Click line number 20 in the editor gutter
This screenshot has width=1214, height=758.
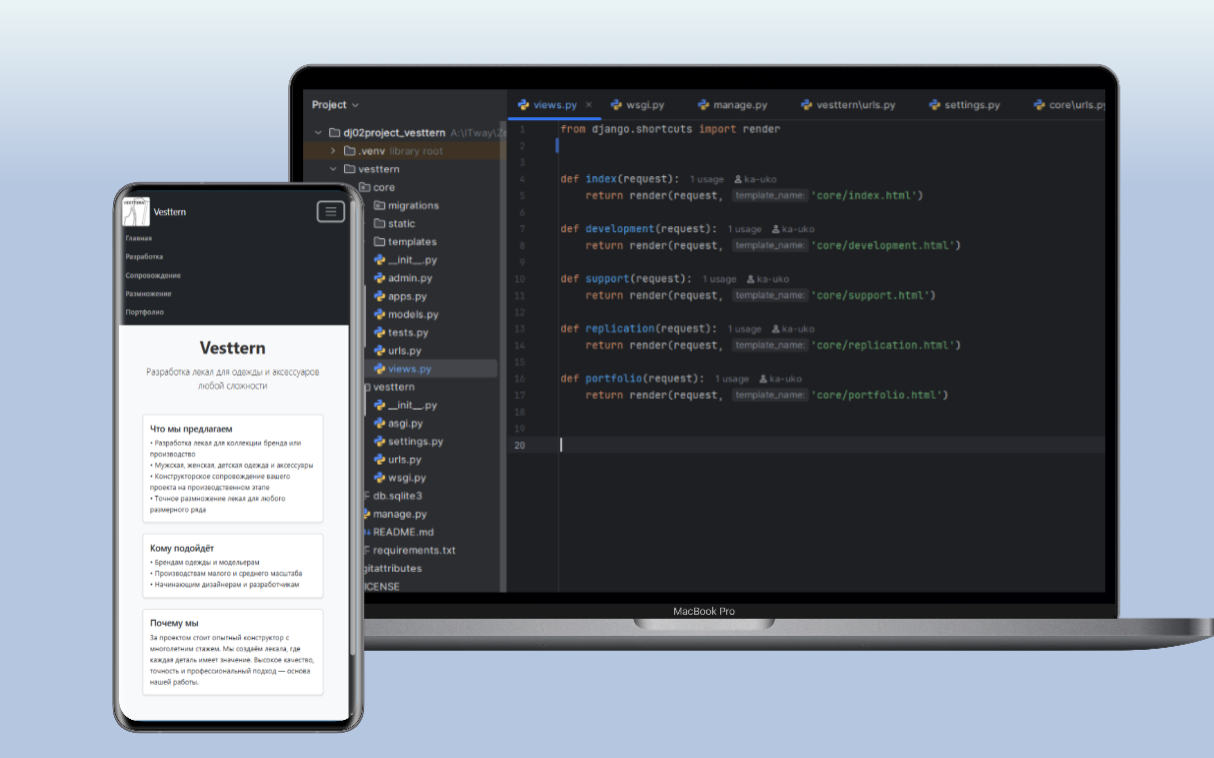(x=518, y=445)
